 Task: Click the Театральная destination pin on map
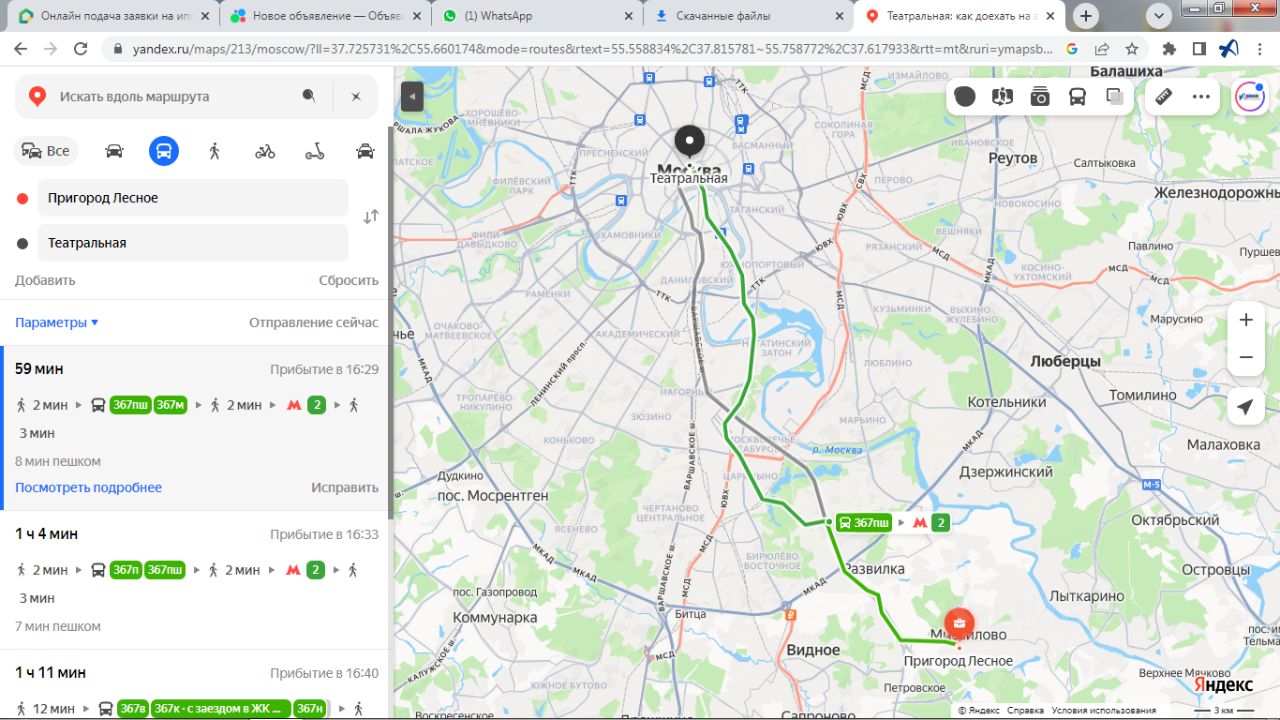[x=689, y=143]
